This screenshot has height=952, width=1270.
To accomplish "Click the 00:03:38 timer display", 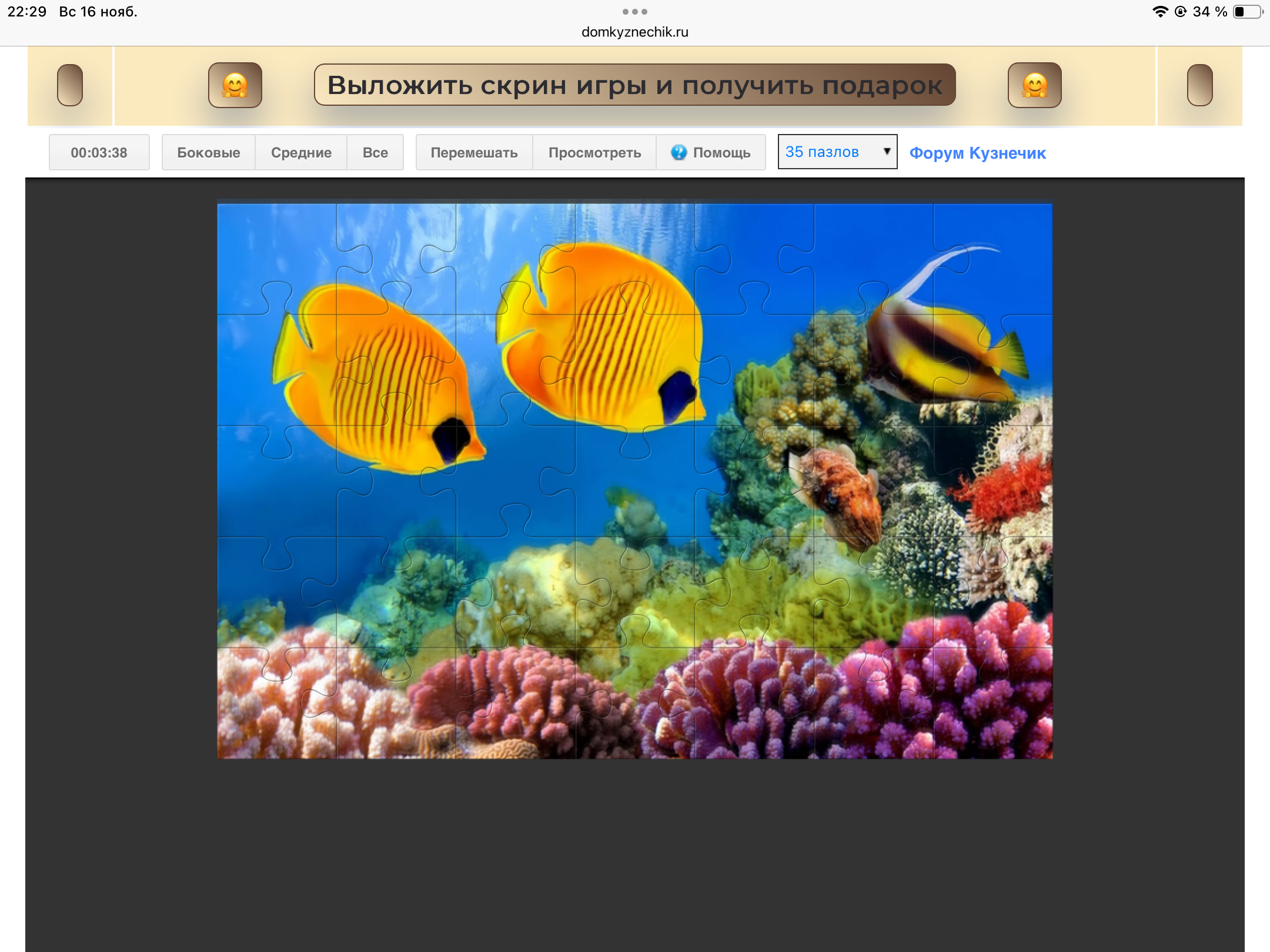I will [99, 153].
